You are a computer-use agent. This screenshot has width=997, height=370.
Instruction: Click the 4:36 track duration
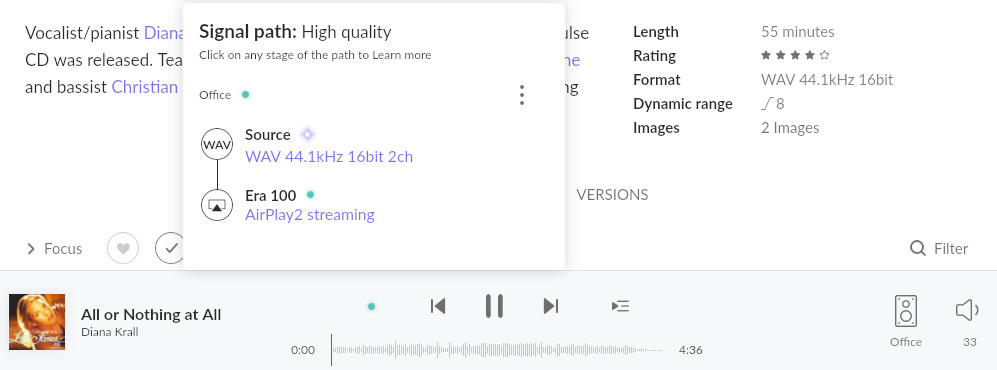691,350
